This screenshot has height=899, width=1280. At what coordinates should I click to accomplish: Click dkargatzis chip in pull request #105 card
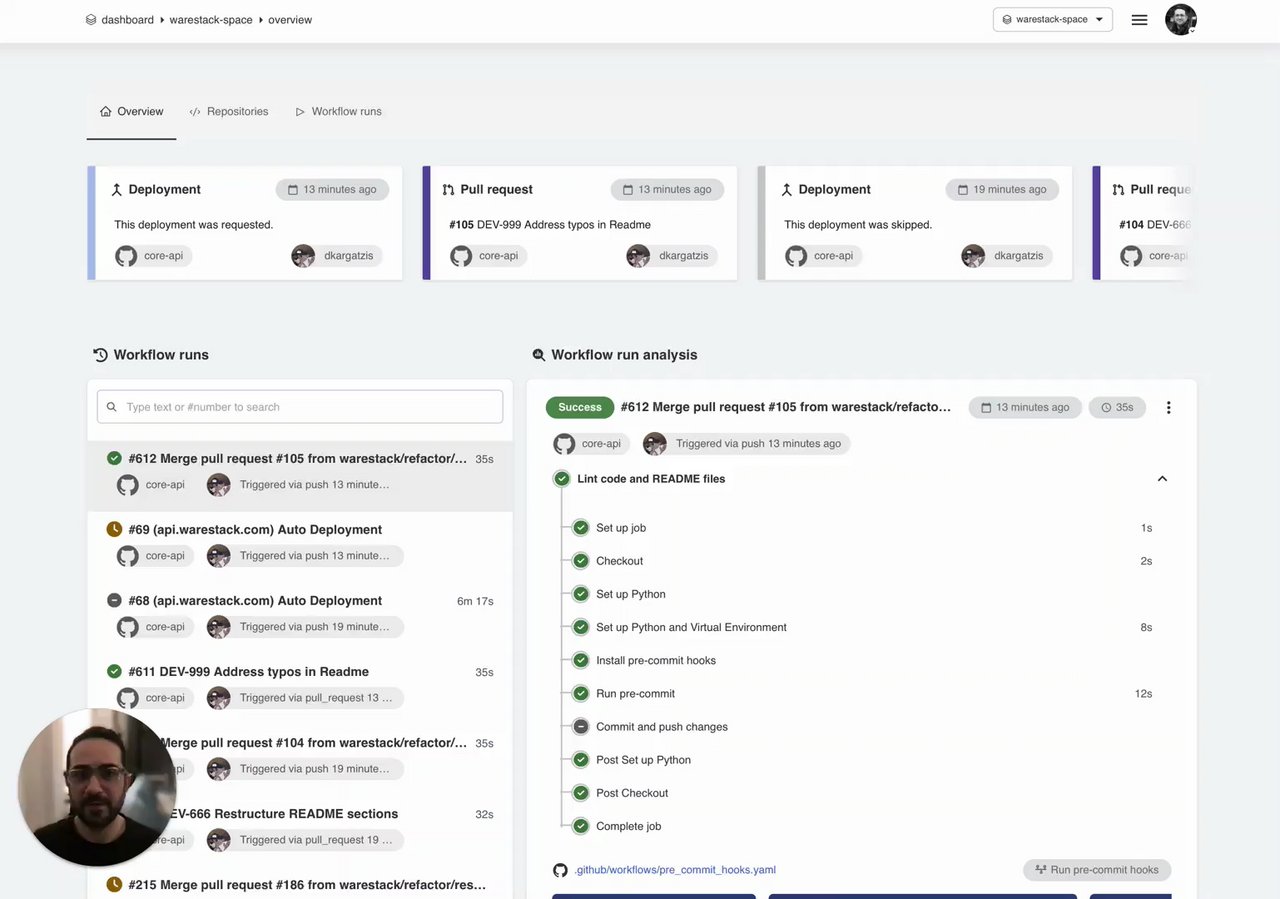672,256
